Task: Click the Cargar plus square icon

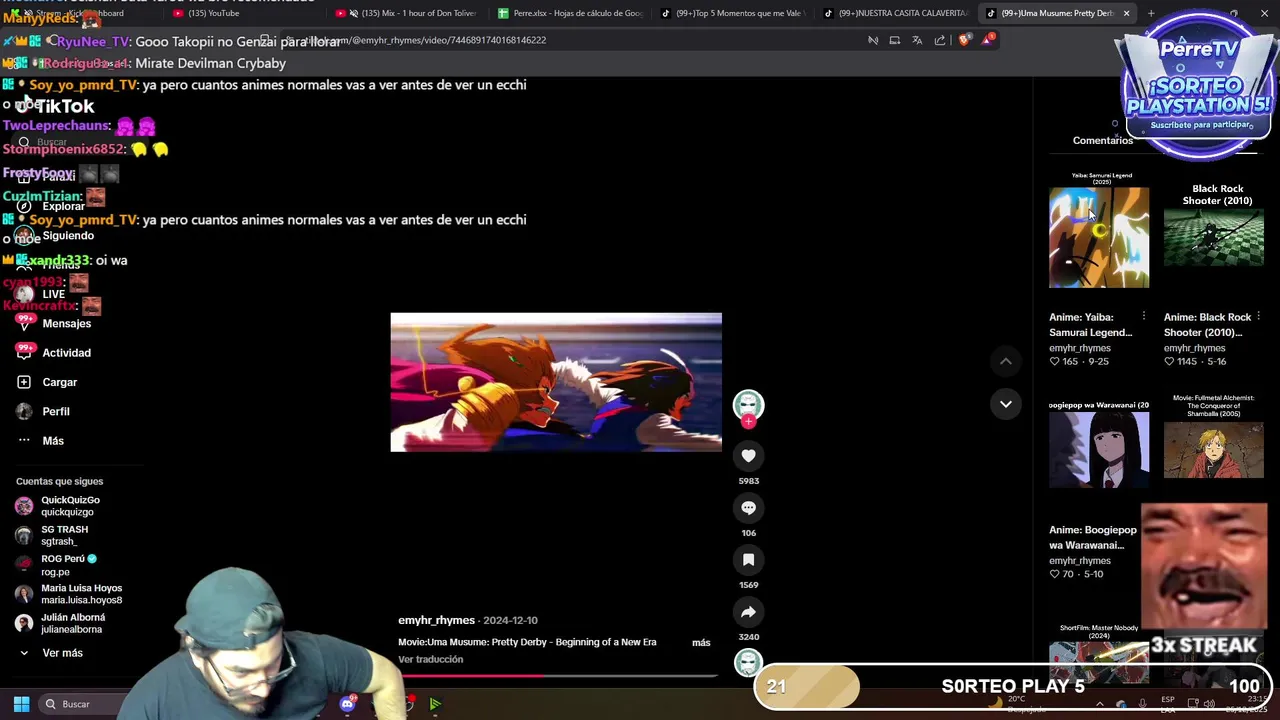Action: (x=24, y=382)
